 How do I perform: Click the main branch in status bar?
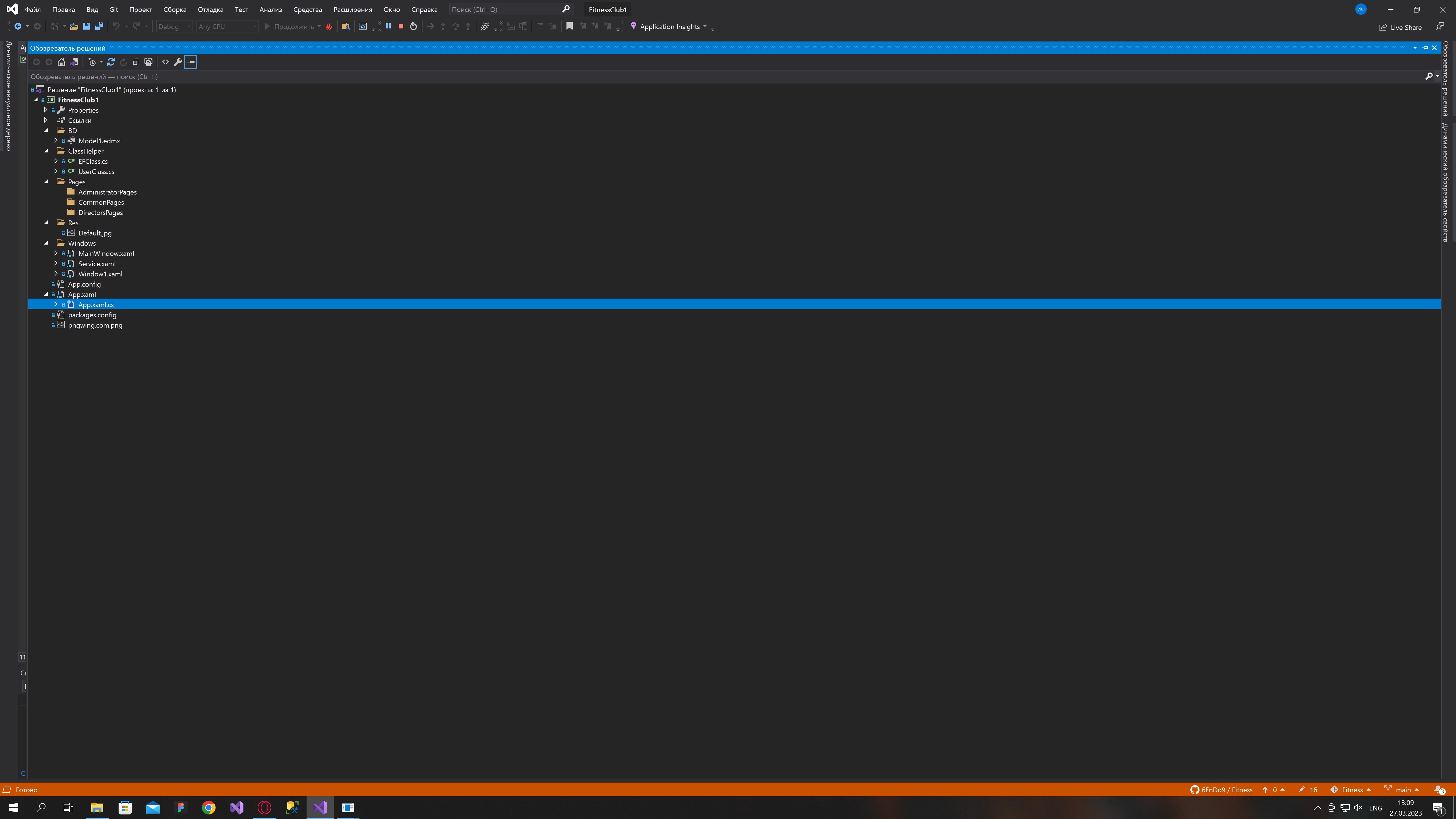tap(1402, 790)
